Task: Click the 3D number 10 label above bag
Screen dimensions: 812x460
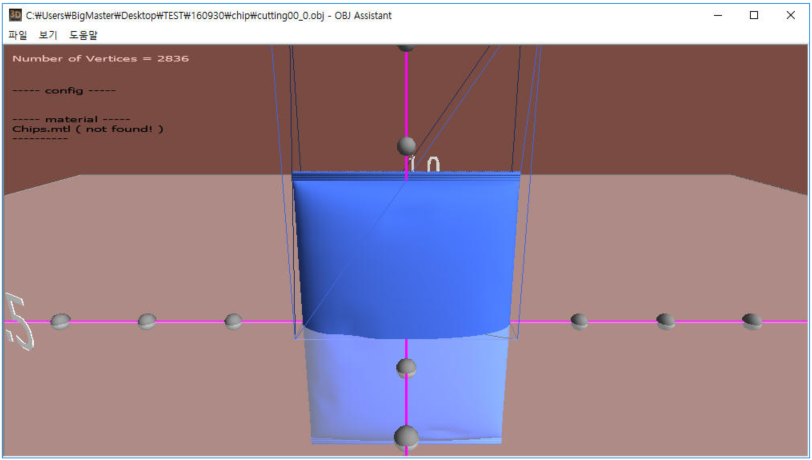Action: pyautogui.click(x=425, y=164)
